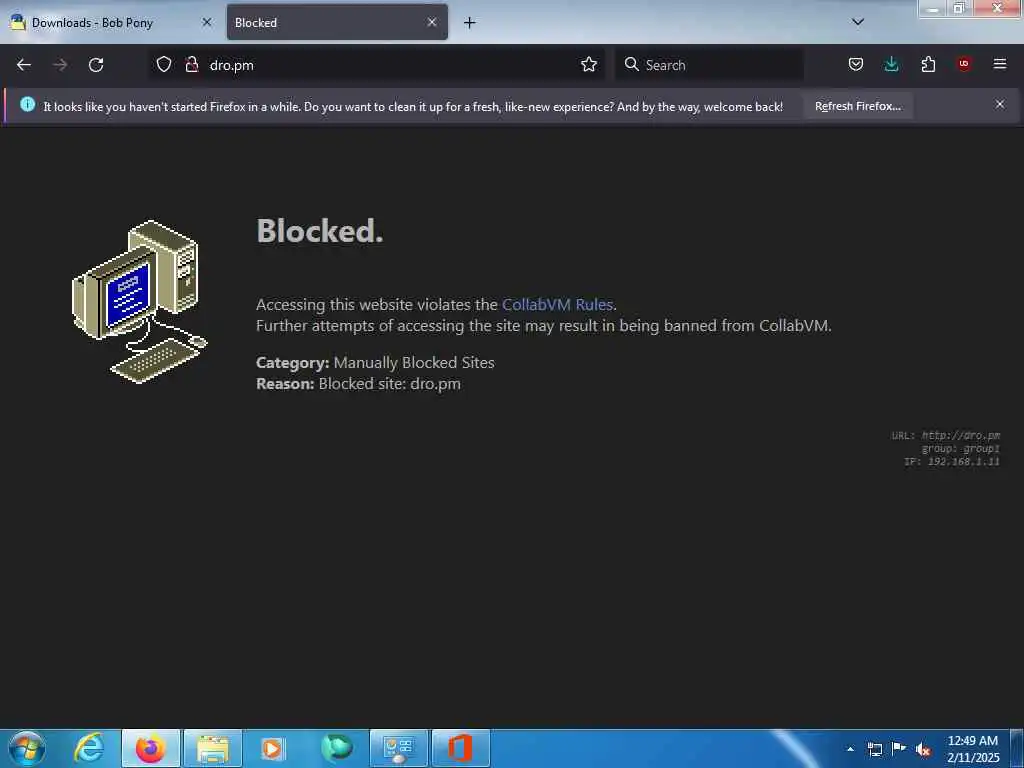Click the retro computer illustration
This screenshot has width=1024, height=768.
coord(139,302)
